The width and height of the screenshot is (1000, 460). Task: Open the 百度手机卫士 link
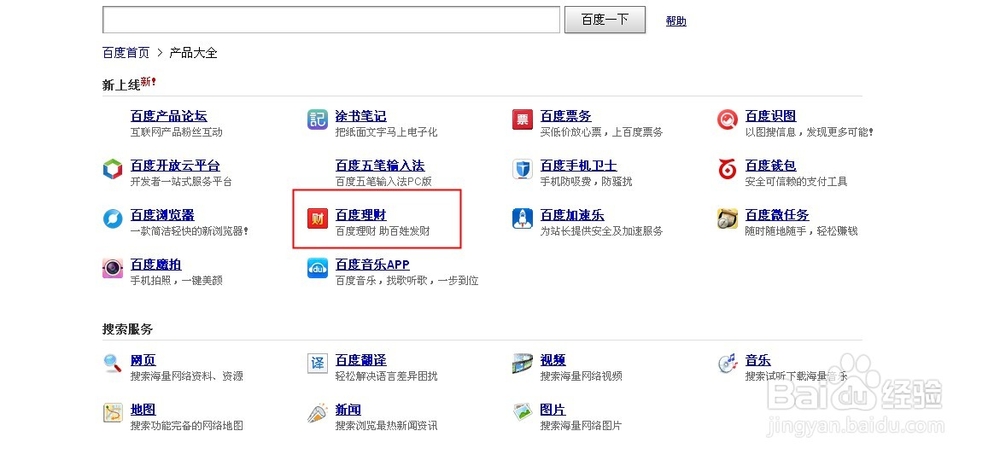(578, 166)
